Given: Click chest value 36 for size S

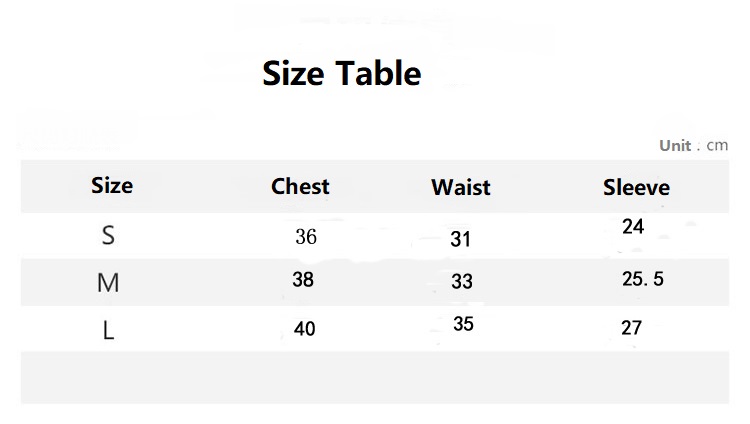Looking at the screenshot, I should tap(306, 236).
